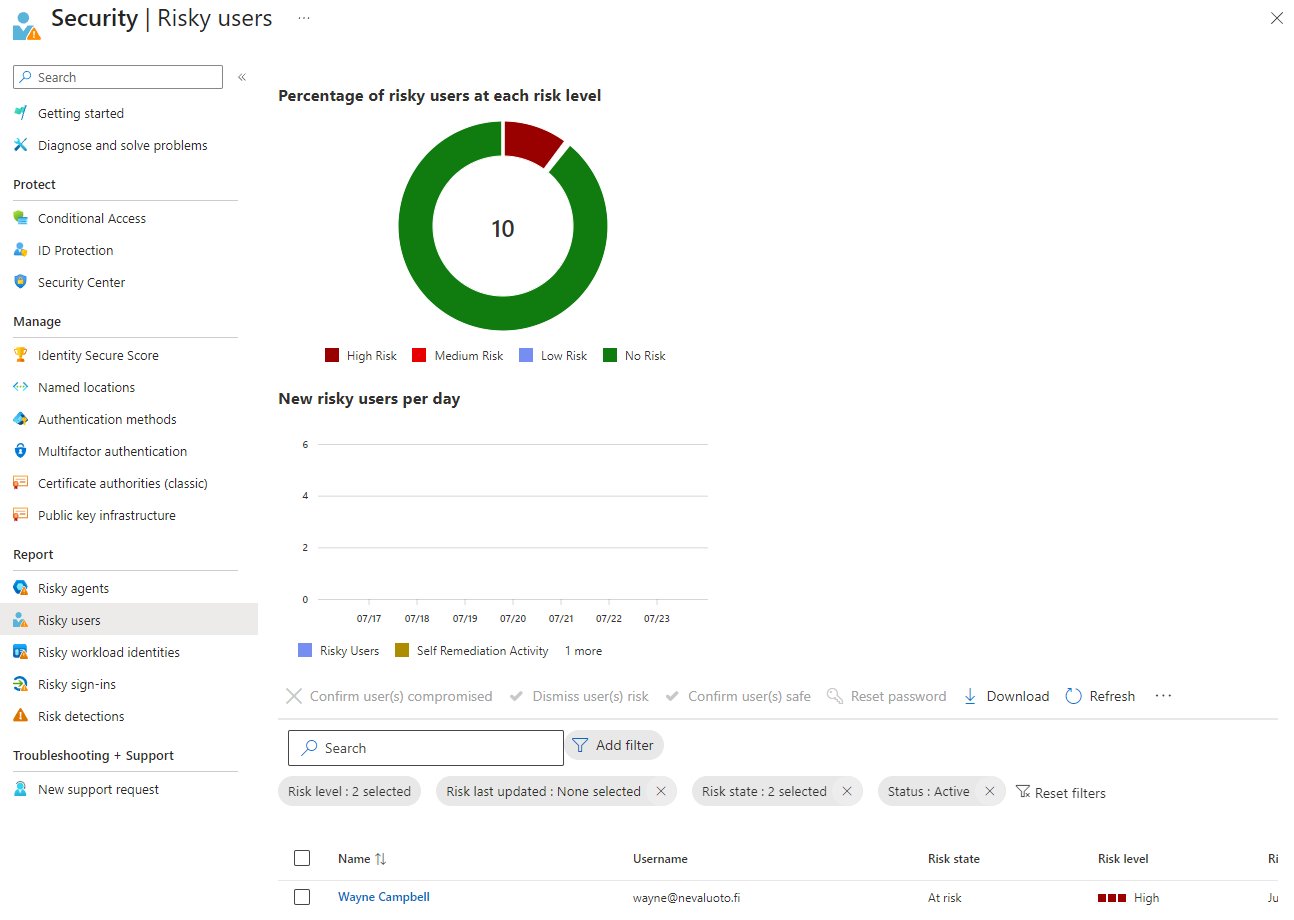
Task: Click the Named locations icon
Action: 21,387
